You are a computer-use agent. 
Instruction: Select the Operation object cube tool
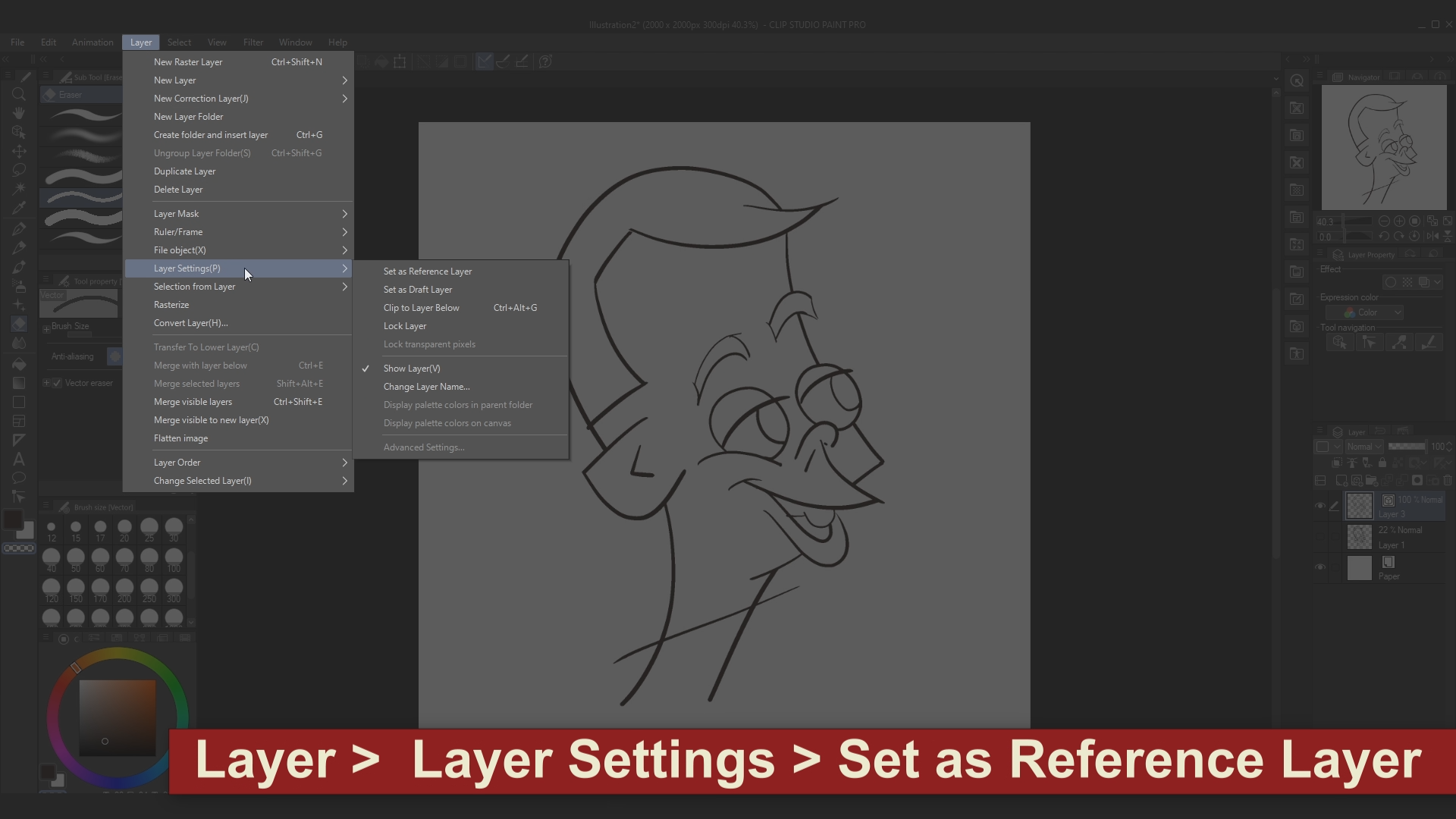click(x=19, y=132)
